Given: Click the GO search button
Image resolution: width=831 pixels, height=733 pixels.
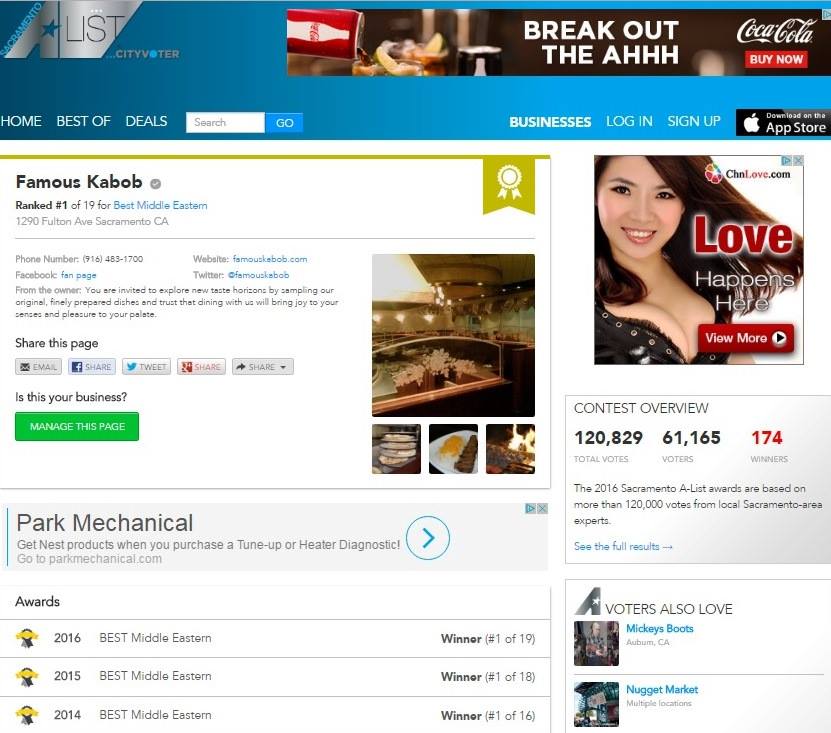Looking at the screenshot, I should tap(284, 122).
